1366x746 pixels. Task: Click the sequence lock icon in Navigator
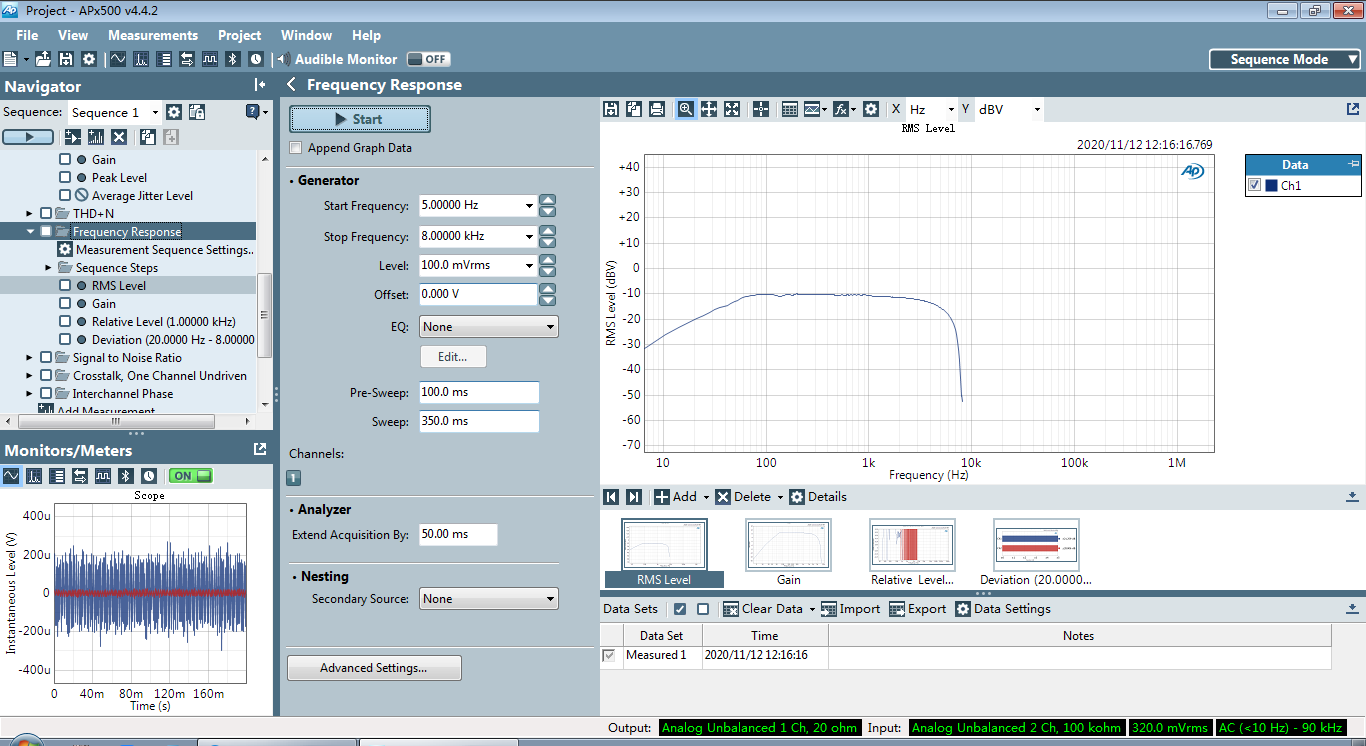coord(197,112)
